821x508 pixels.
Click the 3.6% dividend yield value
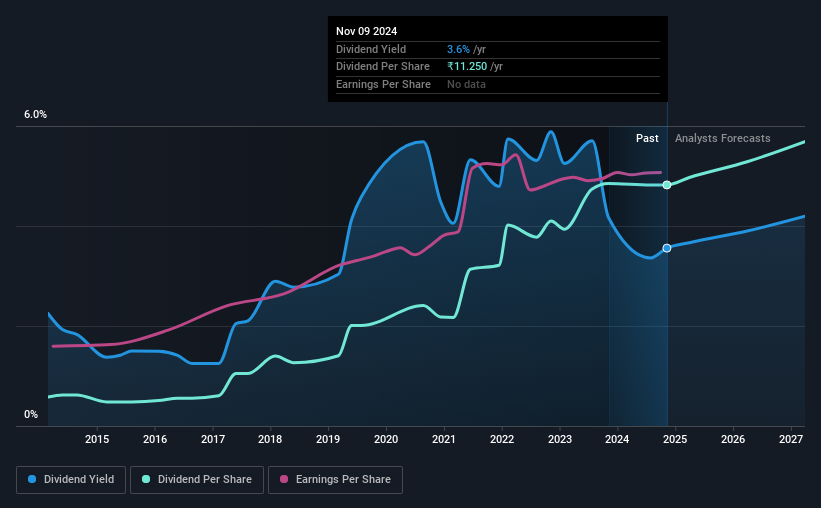click(458, 49)
